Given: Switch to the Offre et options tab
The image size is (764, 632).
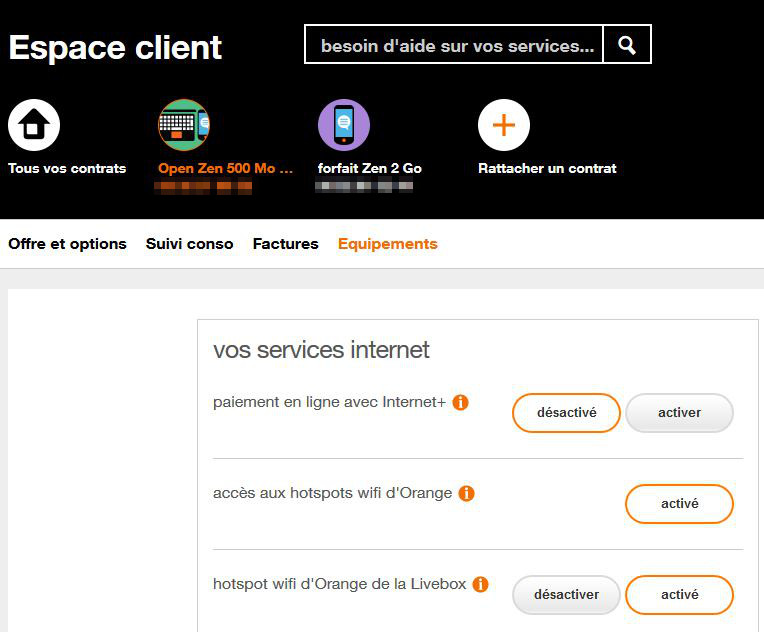Looking at the screenshot, I should [x=67, y=244].
